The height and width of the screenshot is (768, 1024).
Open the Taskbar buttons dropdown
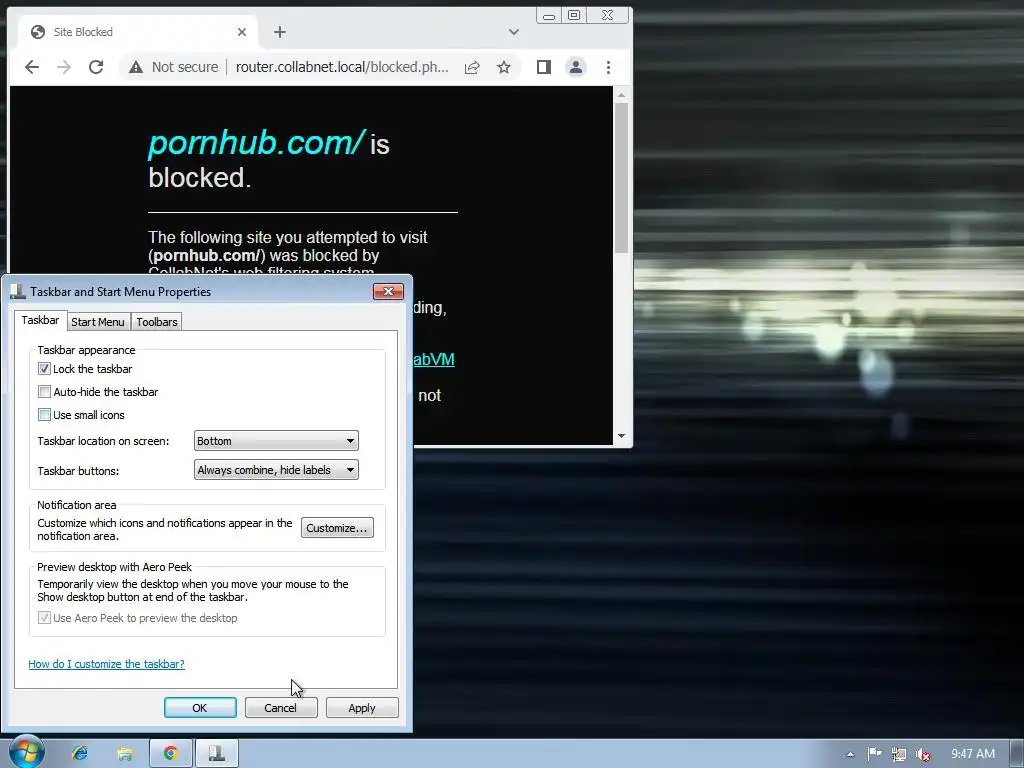276,470
